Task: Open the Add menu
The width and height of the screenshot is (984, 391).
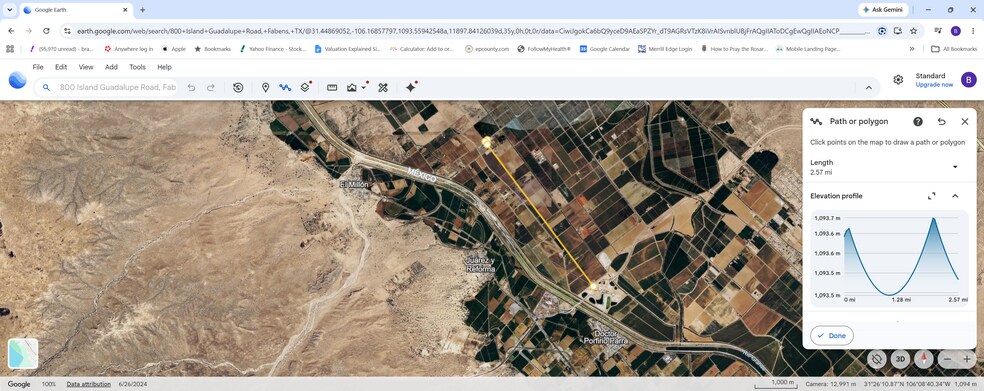Action: click(x=111, y=67)
